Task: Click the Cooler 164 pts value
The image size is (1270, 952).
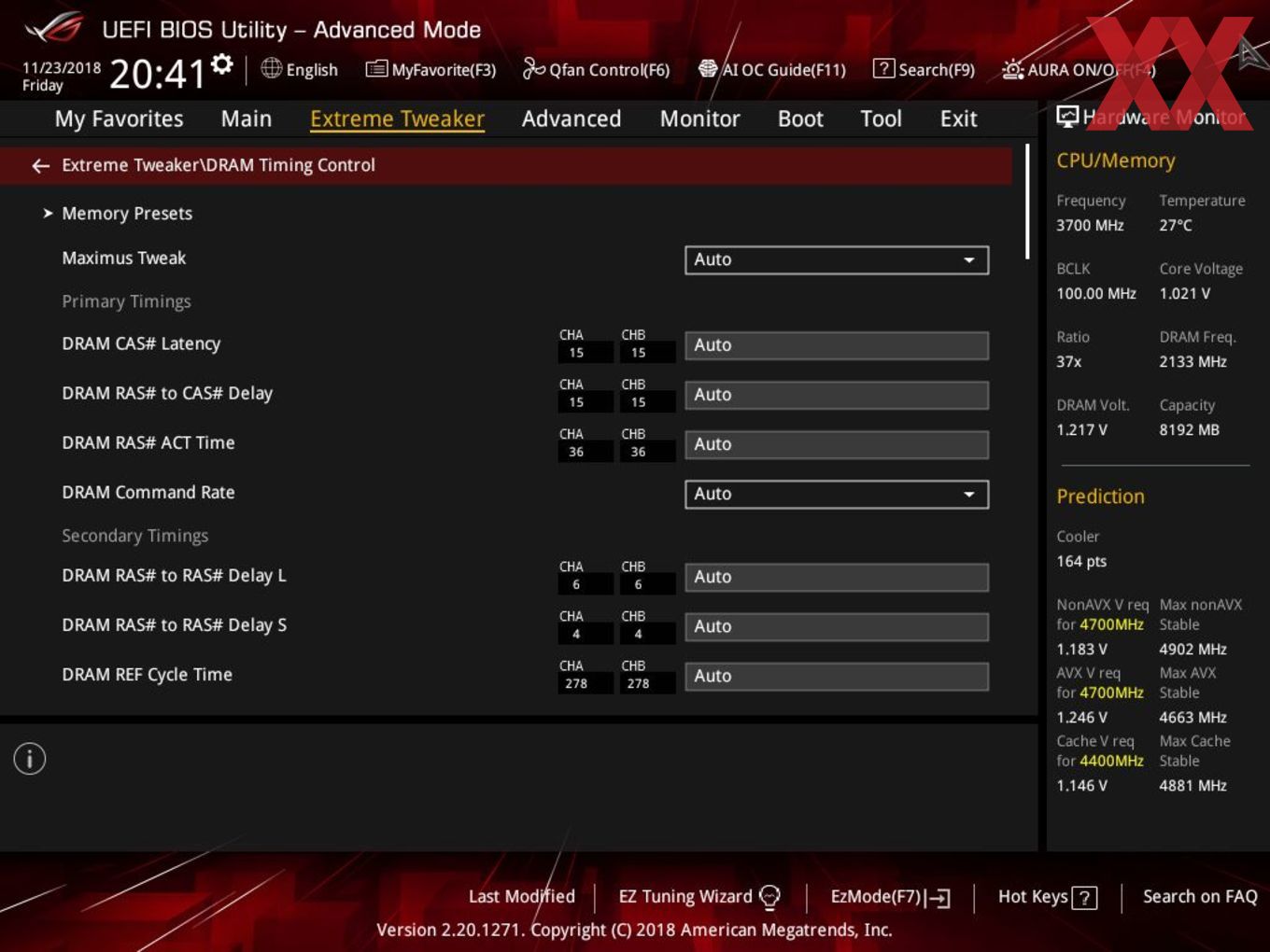Action: click(x=1081, y=561)
